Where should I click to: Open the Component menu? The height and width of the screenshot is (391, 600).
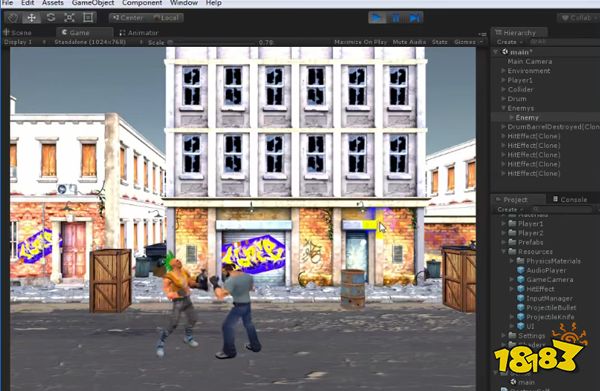[x=142, y=3]
